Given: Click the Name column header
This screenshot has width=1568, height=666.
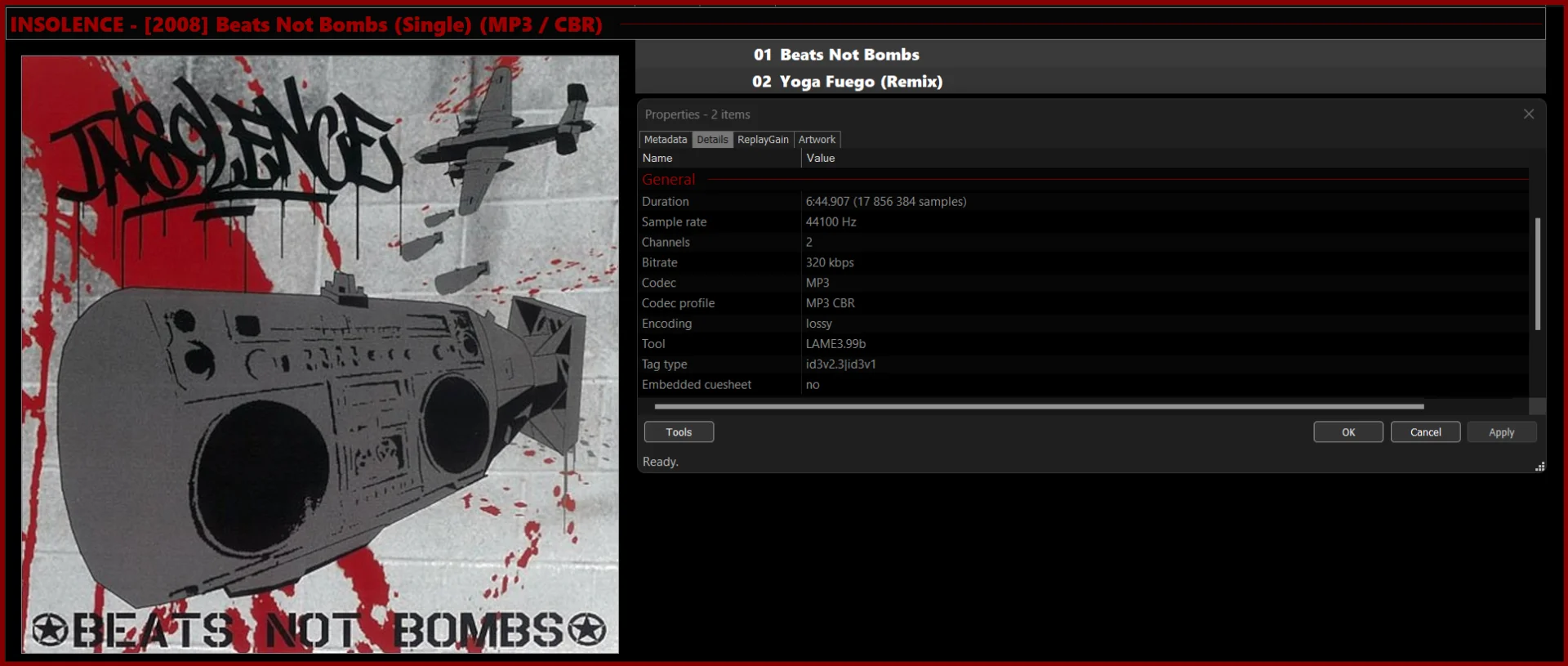Looking at the screenshot, I should click(719, 159).
